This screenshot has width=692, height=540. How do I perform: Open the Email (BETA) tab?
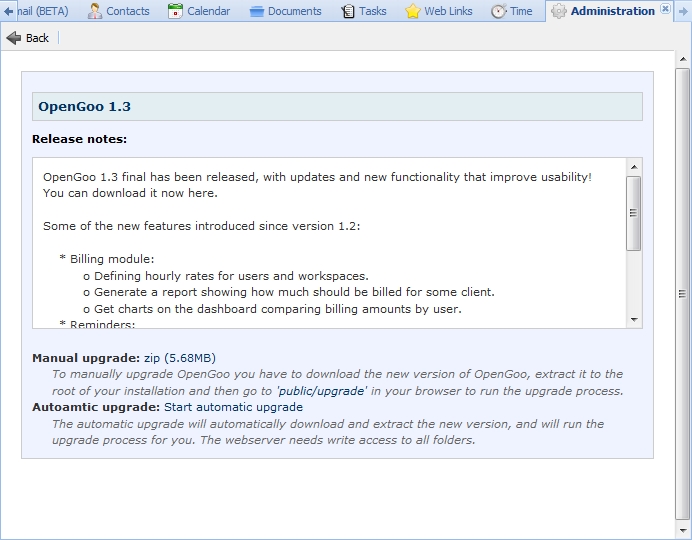tap(43, 11)
